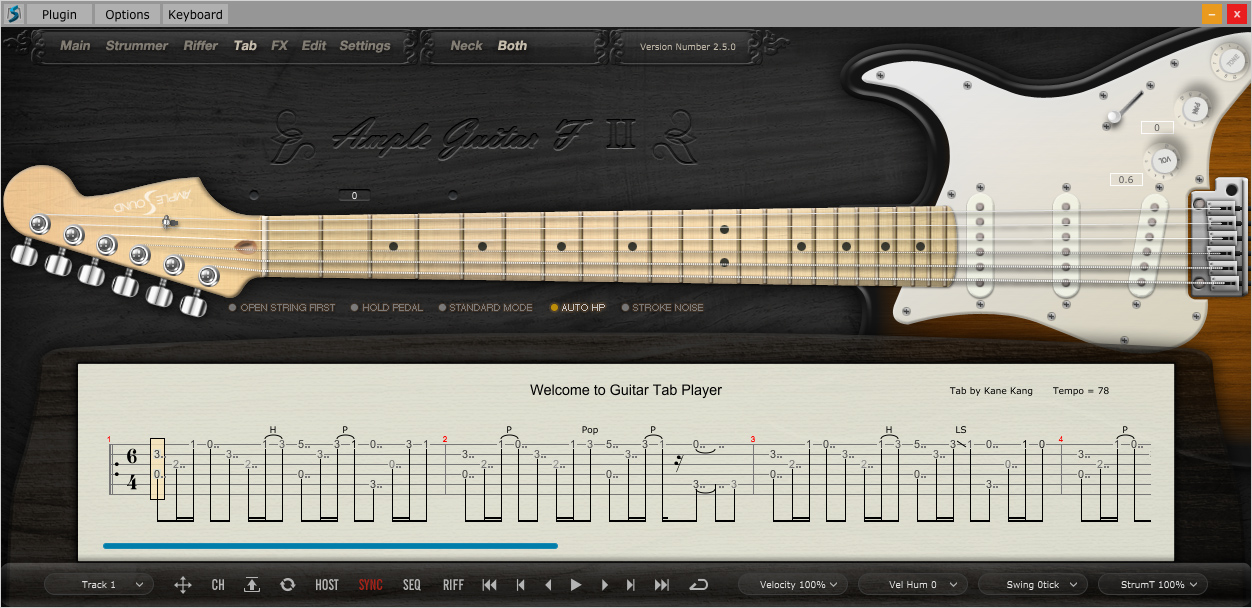Screen dimensions: 1252x608
Task: Toggle Stroke Noise option
Action: (x=663, y=308)
